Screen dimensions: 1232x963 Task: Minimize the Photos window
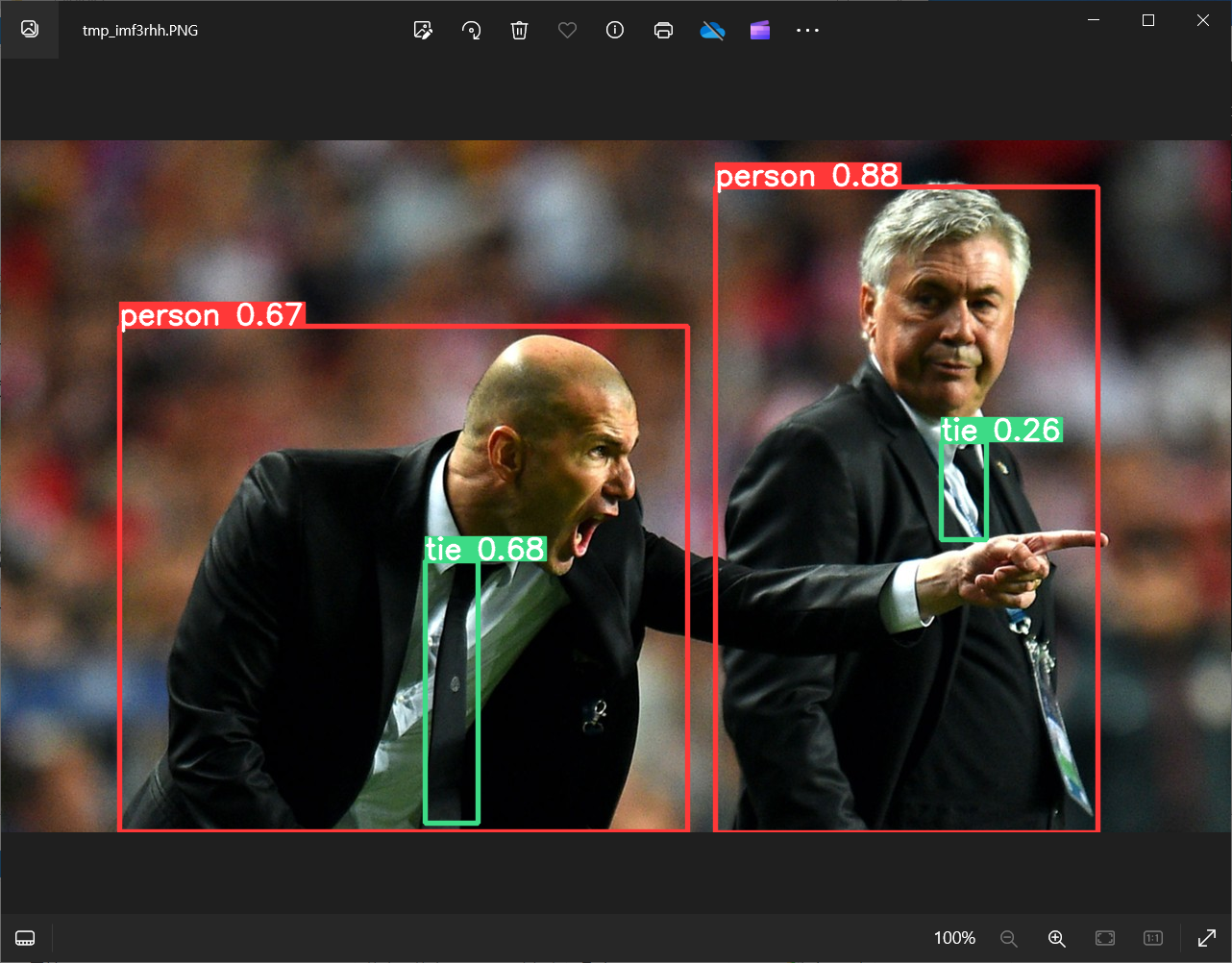tap(1093, 20)
